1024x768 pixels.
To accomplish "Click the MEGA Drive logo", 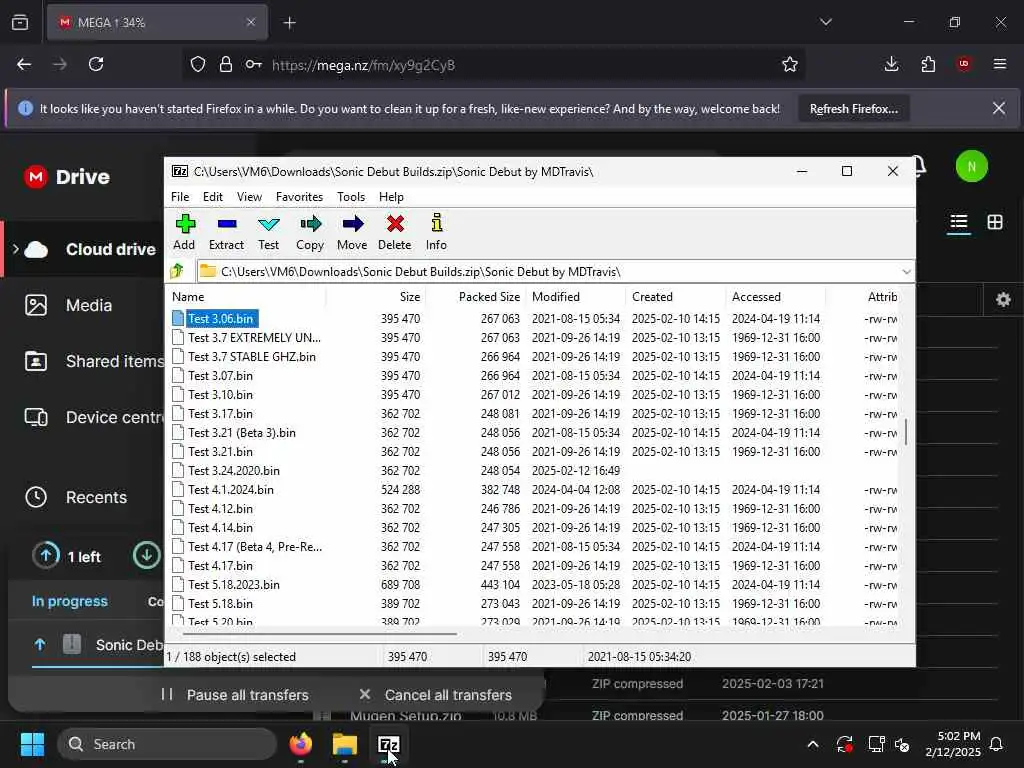I will tap(67, 176).
